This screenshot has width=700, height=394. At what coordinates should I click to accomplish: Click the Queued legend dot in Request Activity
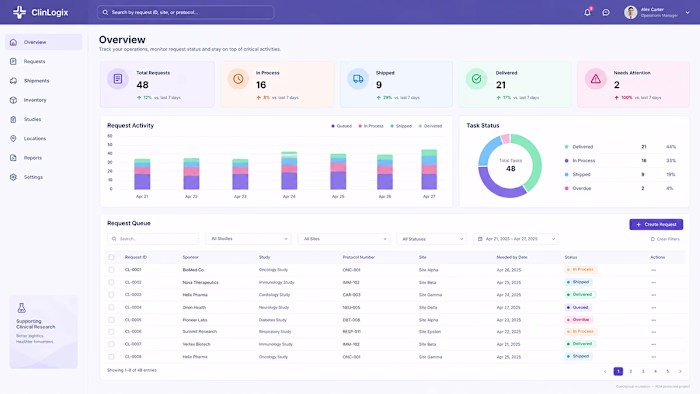tap(333, 126)
